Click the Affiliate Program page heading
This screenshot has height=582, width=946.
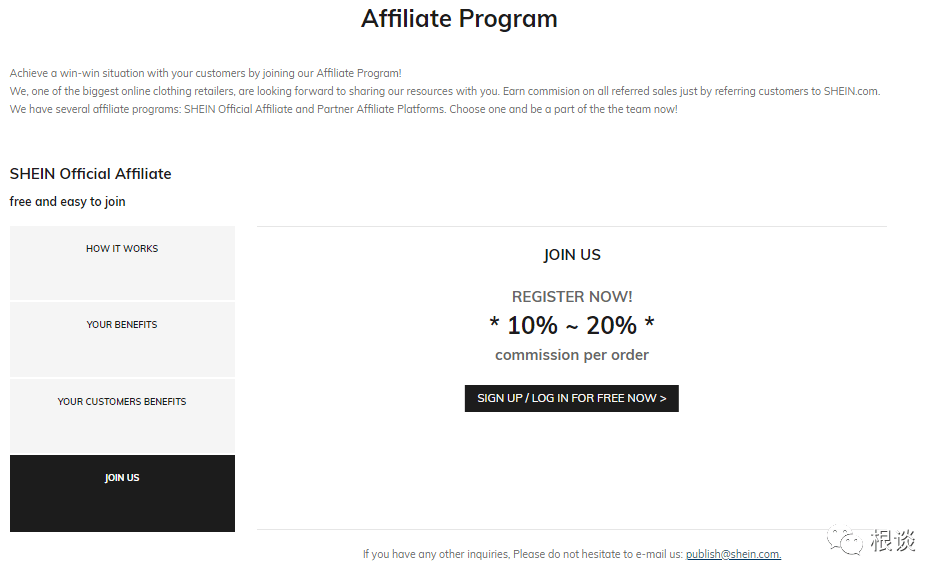click(459, 19)
